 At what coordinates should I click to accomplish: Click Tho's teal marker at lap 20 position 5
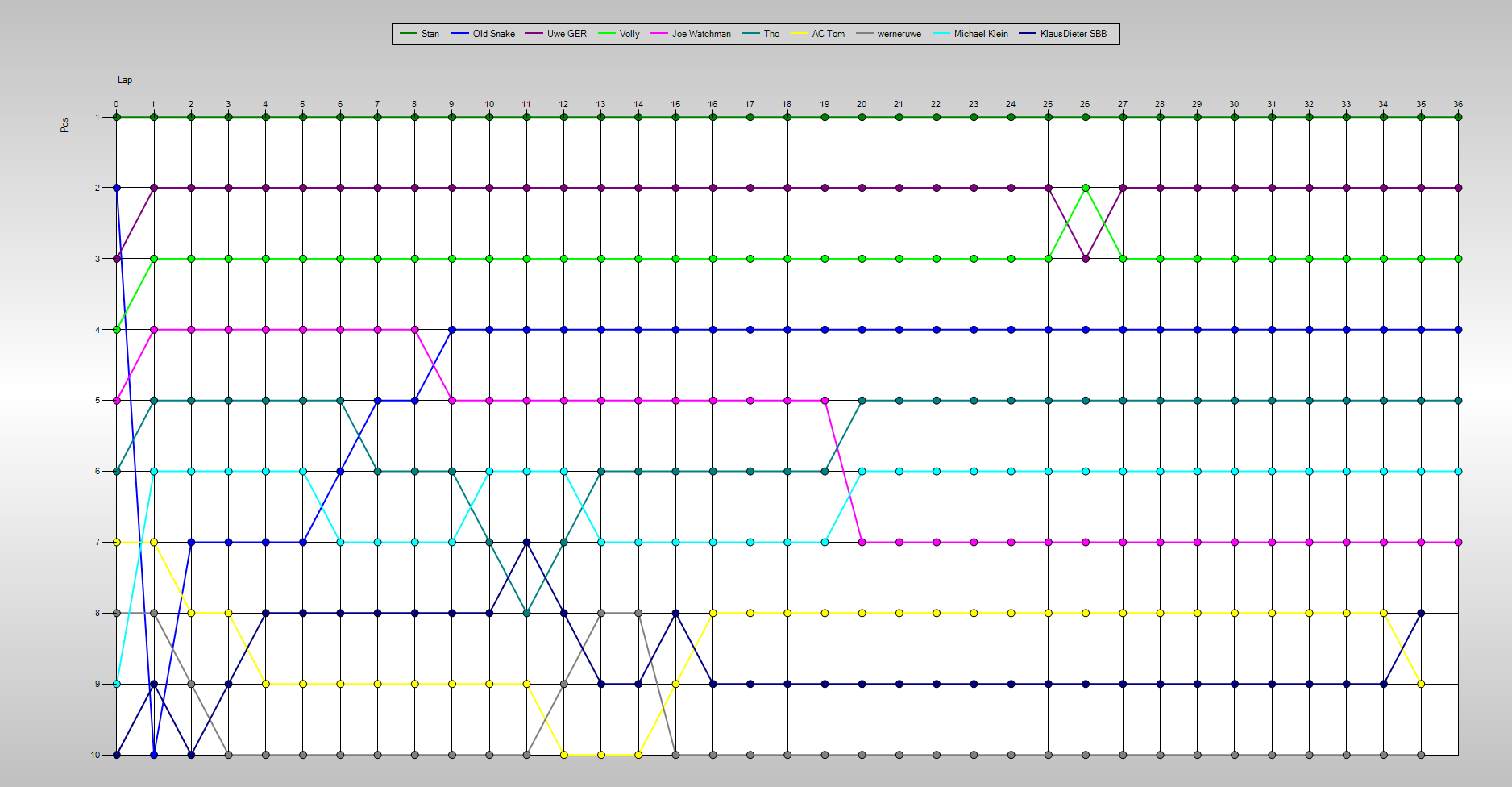(862, 400)
